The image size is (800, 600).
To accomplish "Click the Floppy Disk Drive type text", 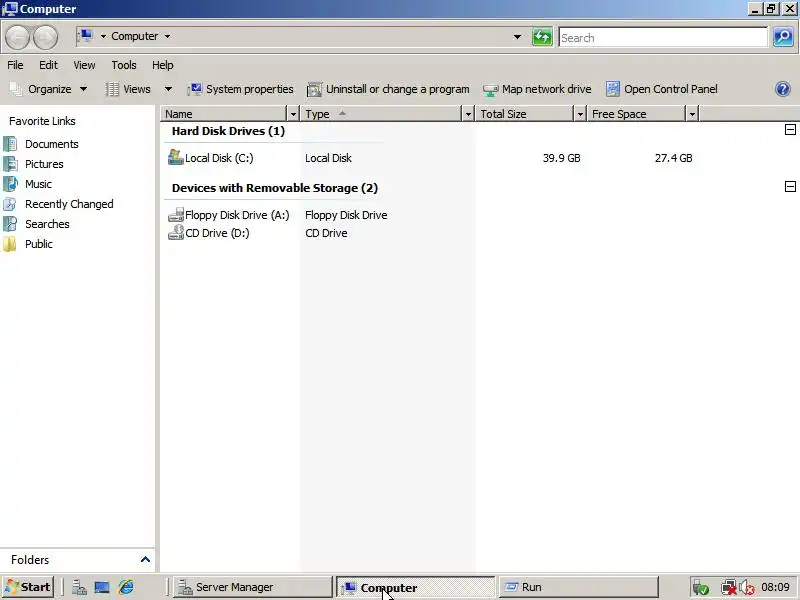I will coord(346,215).
